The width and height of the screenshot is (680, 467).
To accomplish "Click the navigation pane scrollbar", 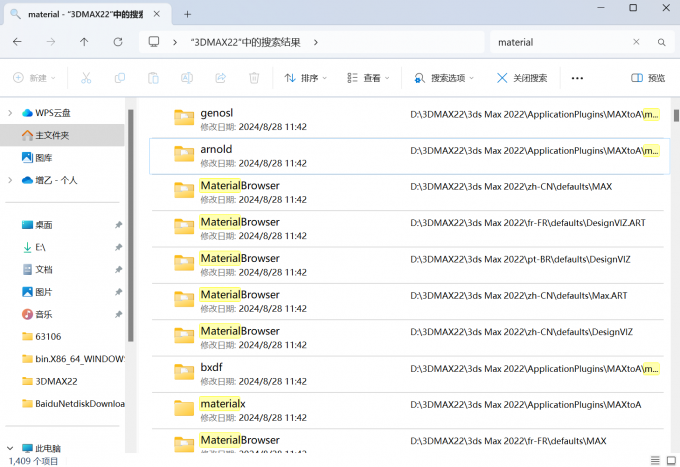I will pyautogui.click(x=131, y=225).
